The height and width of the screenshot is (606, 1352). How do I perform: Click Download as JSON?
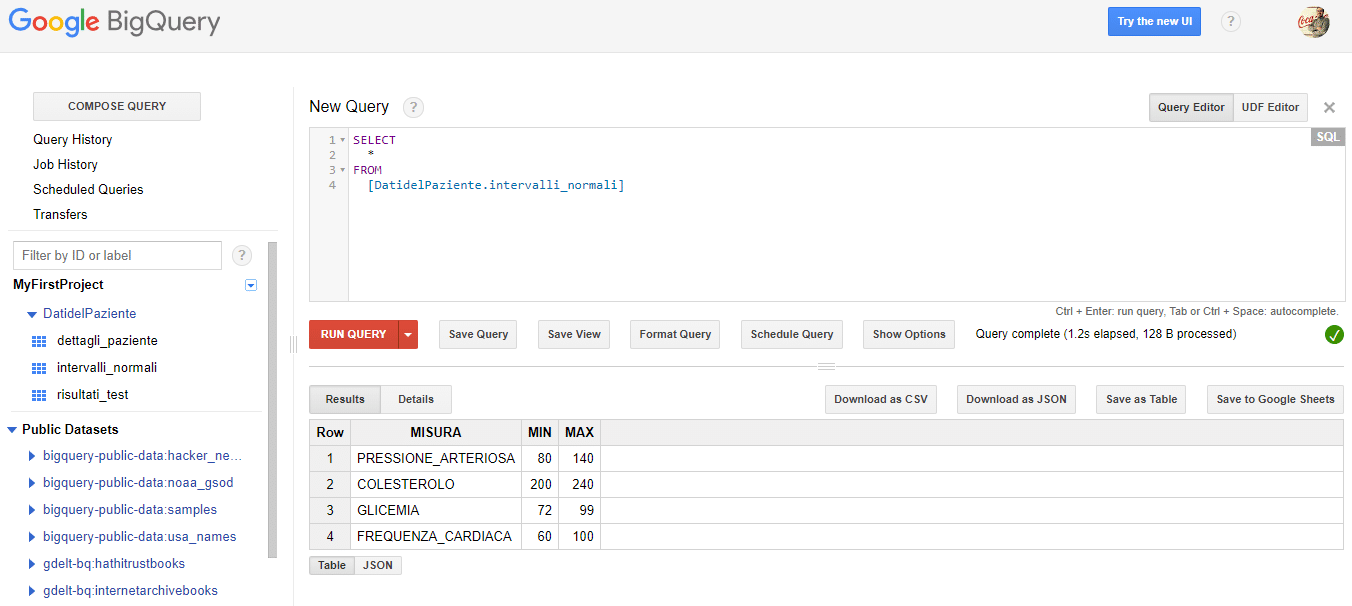pyautogui.click(x=1016, y=400)
